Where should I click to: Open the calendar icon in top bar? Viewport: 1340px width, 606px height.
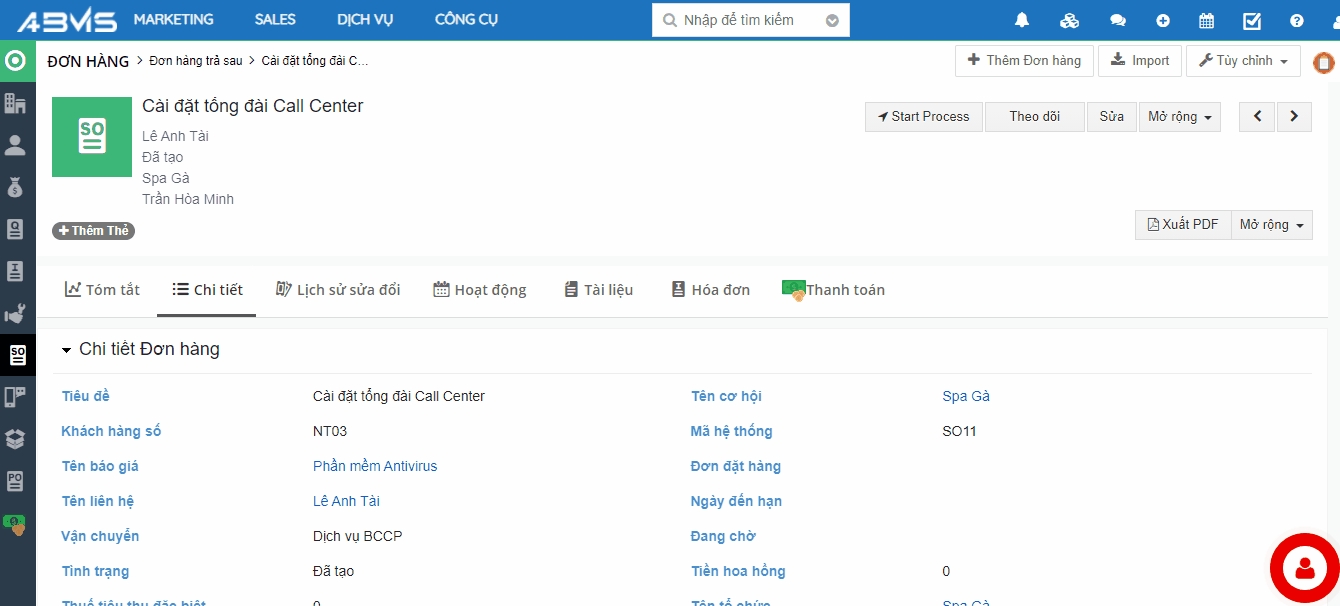pyautogui.click(x=1207, y=20)
